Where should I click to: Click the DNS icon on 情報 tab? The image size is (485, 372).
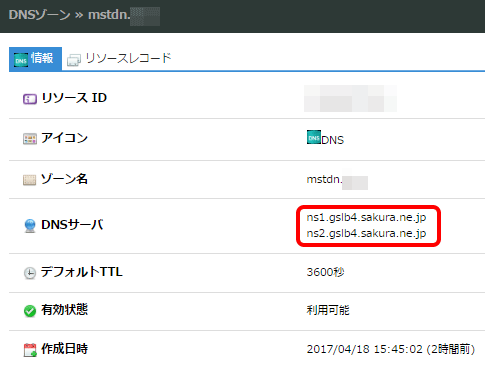(x=21, y=60)
